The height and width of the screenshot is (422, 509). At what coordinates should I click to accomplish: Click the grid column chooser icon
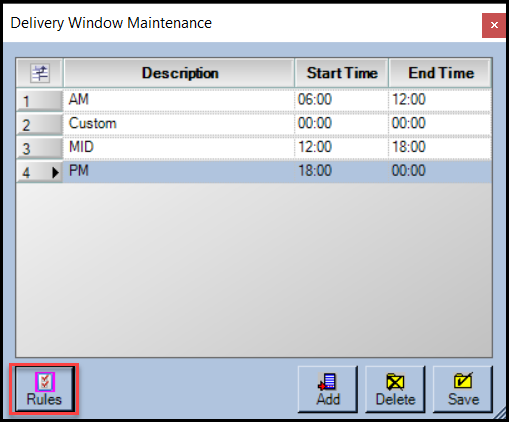coord(40,73)
